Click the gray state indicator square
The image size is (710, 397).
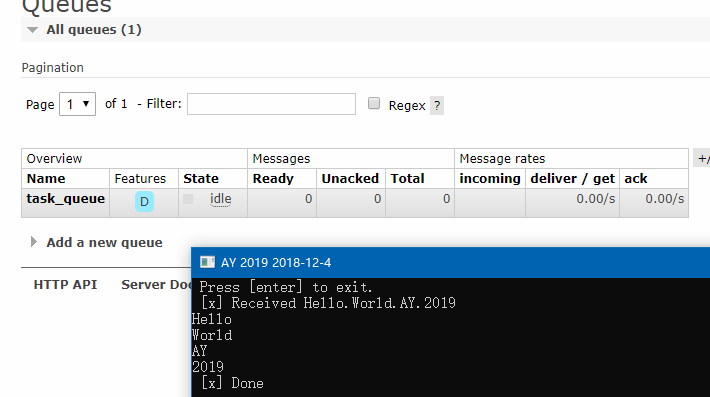[x=188, y=199]
